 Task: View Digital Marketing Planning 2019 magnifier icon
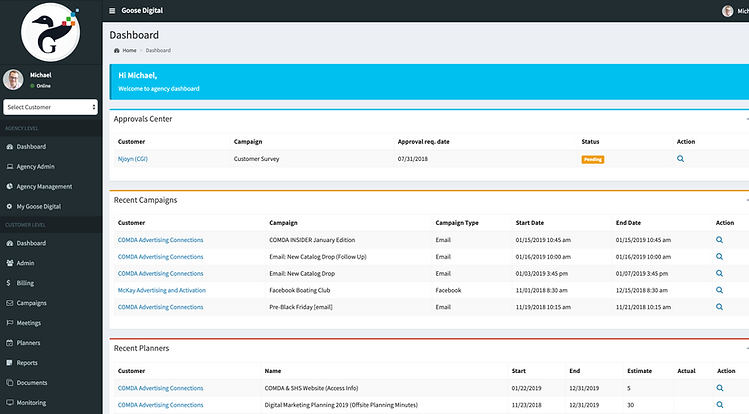(720, 405)
